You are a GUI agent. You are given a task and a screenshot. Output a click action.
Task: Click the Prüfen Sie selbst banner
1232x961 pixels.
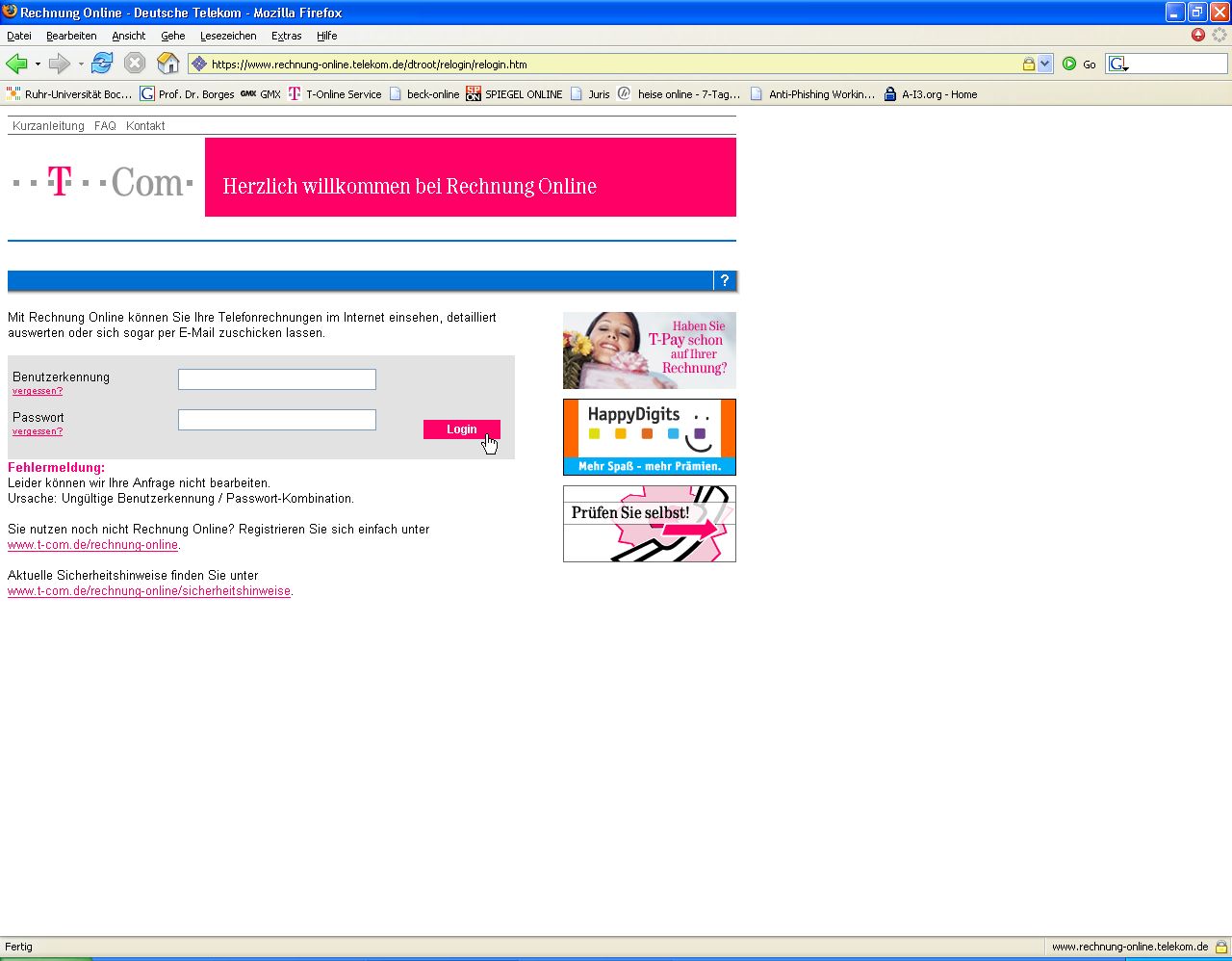pos(650,524)
